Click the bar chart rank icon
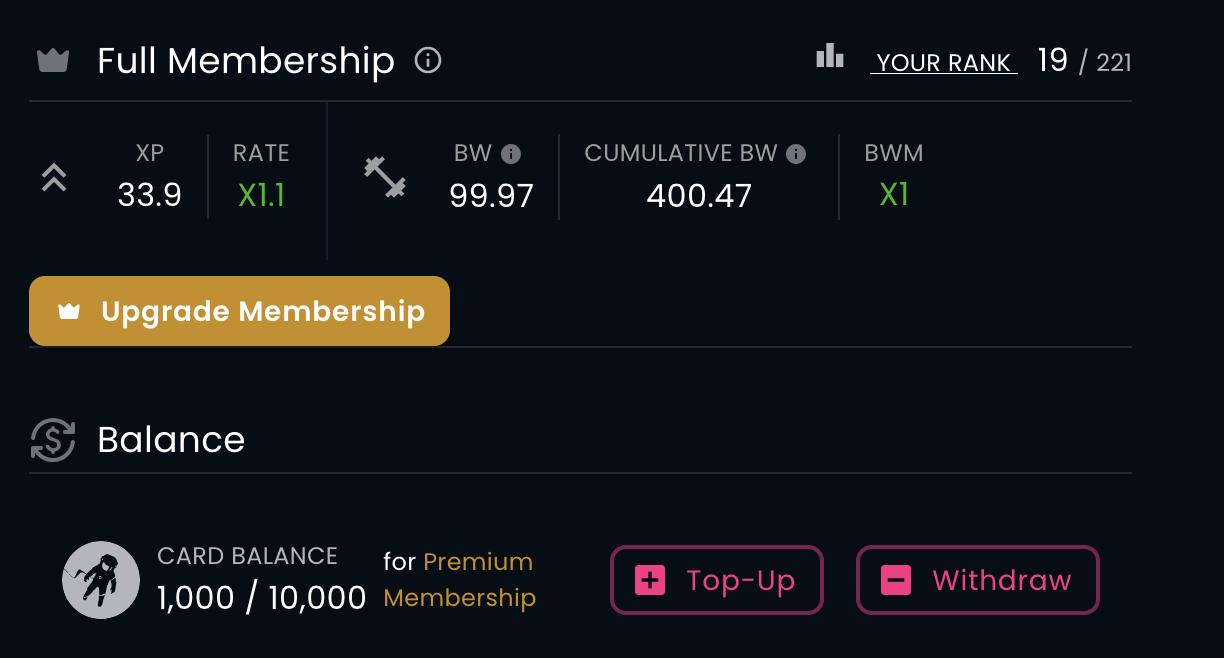The width and height of the screenshot is (1224, 658). 830,57
